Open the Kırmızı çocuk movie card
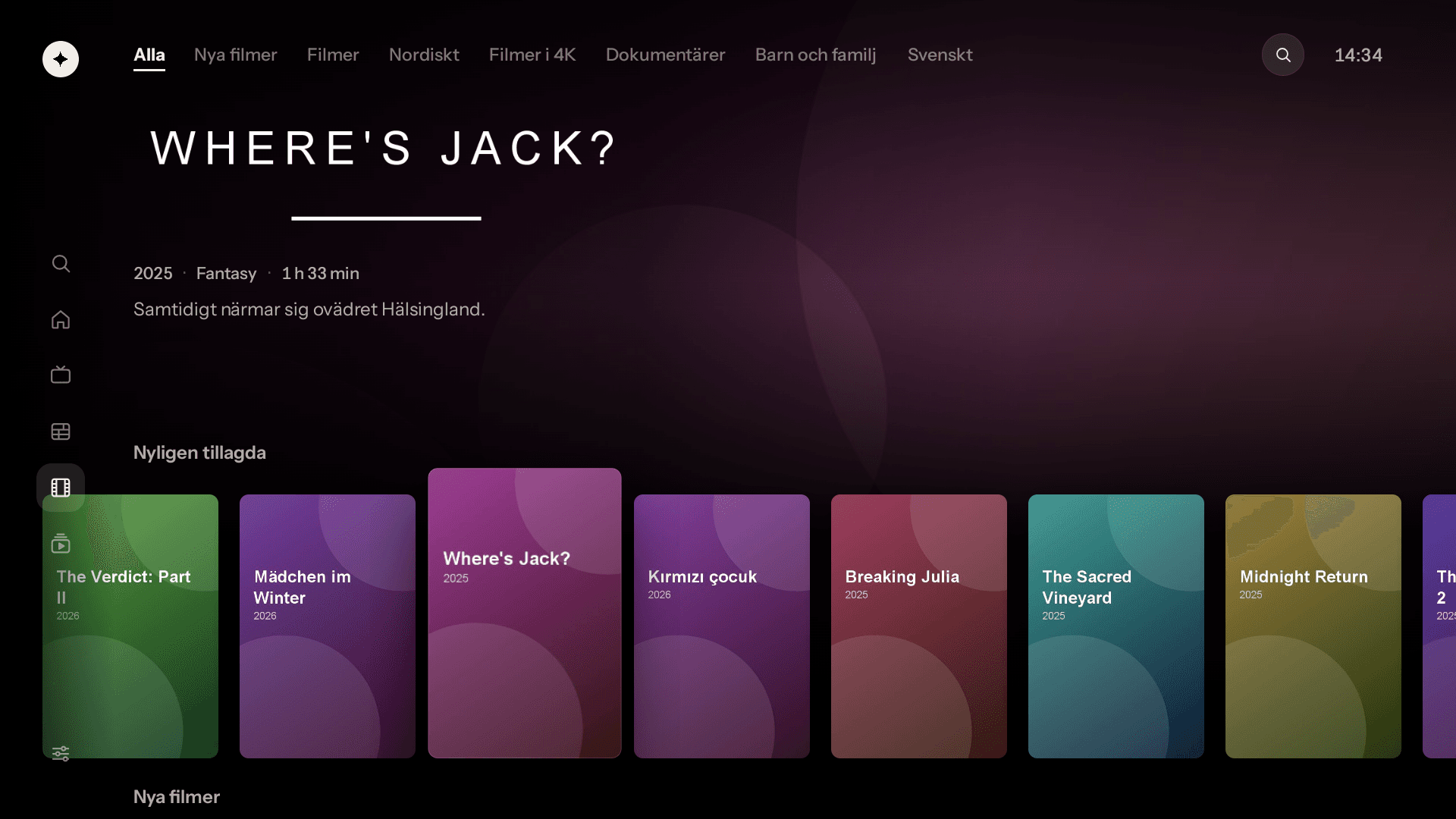 click(721, 626)
